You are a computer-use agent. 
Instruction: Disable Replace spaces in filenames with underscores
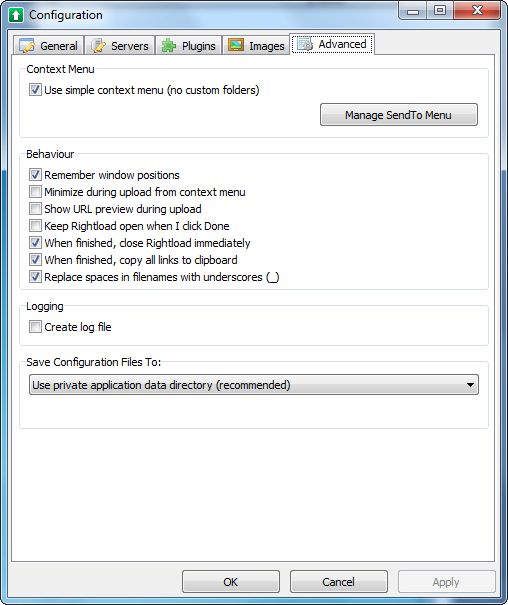[x=35, y=277]
